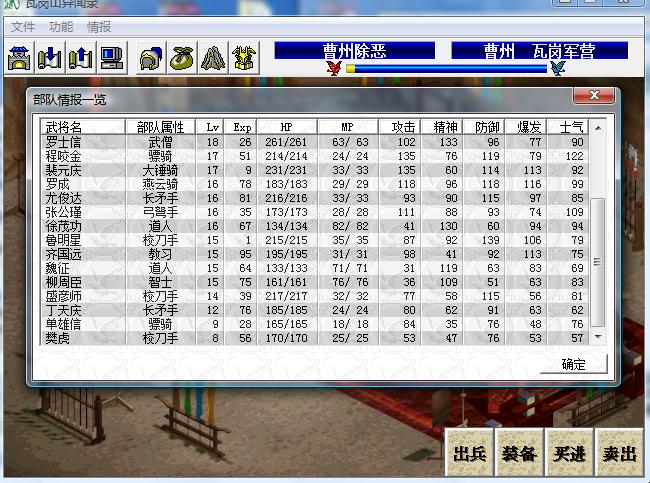Open the 情报 menu
The width and height of the screenshot is (650, 483).
(x=99, y=27)
